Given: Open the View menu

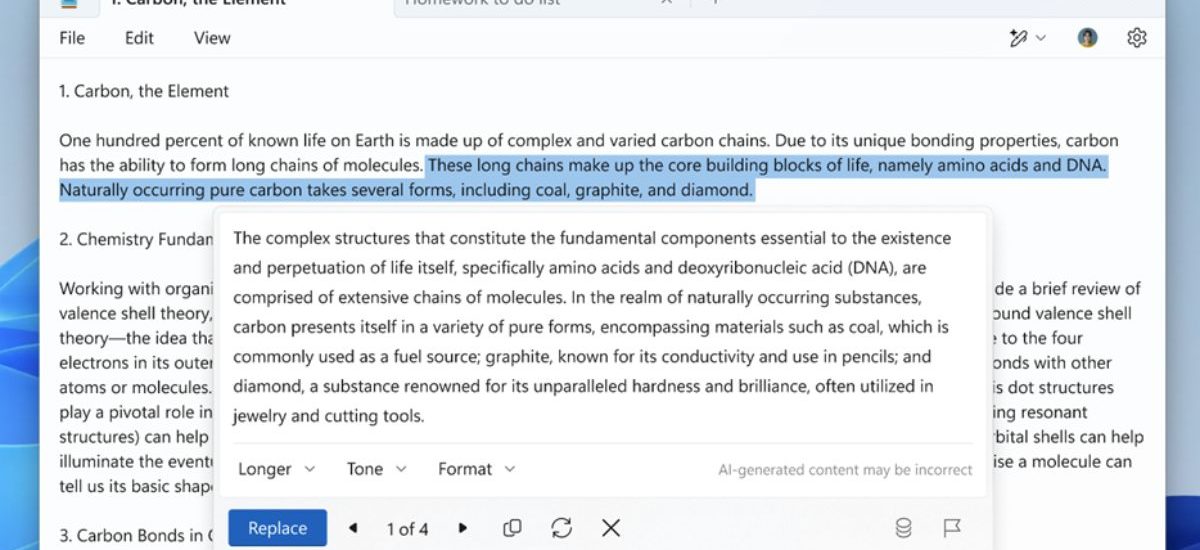Looking at the screenshot, I should (x=212, y=38).
